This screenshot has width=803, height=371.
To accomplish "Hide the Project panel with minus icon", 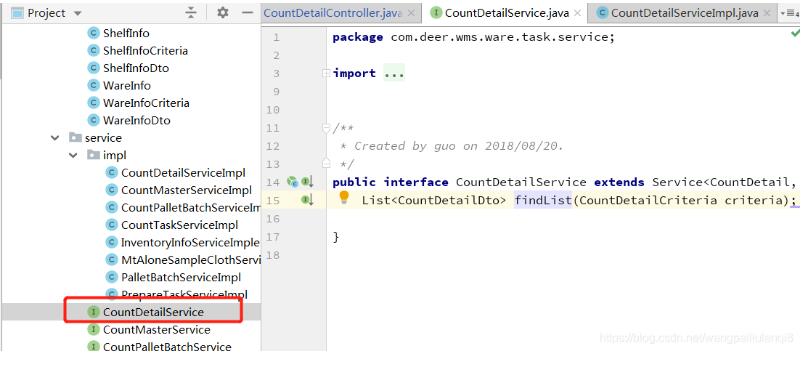I will click(247, 13).
